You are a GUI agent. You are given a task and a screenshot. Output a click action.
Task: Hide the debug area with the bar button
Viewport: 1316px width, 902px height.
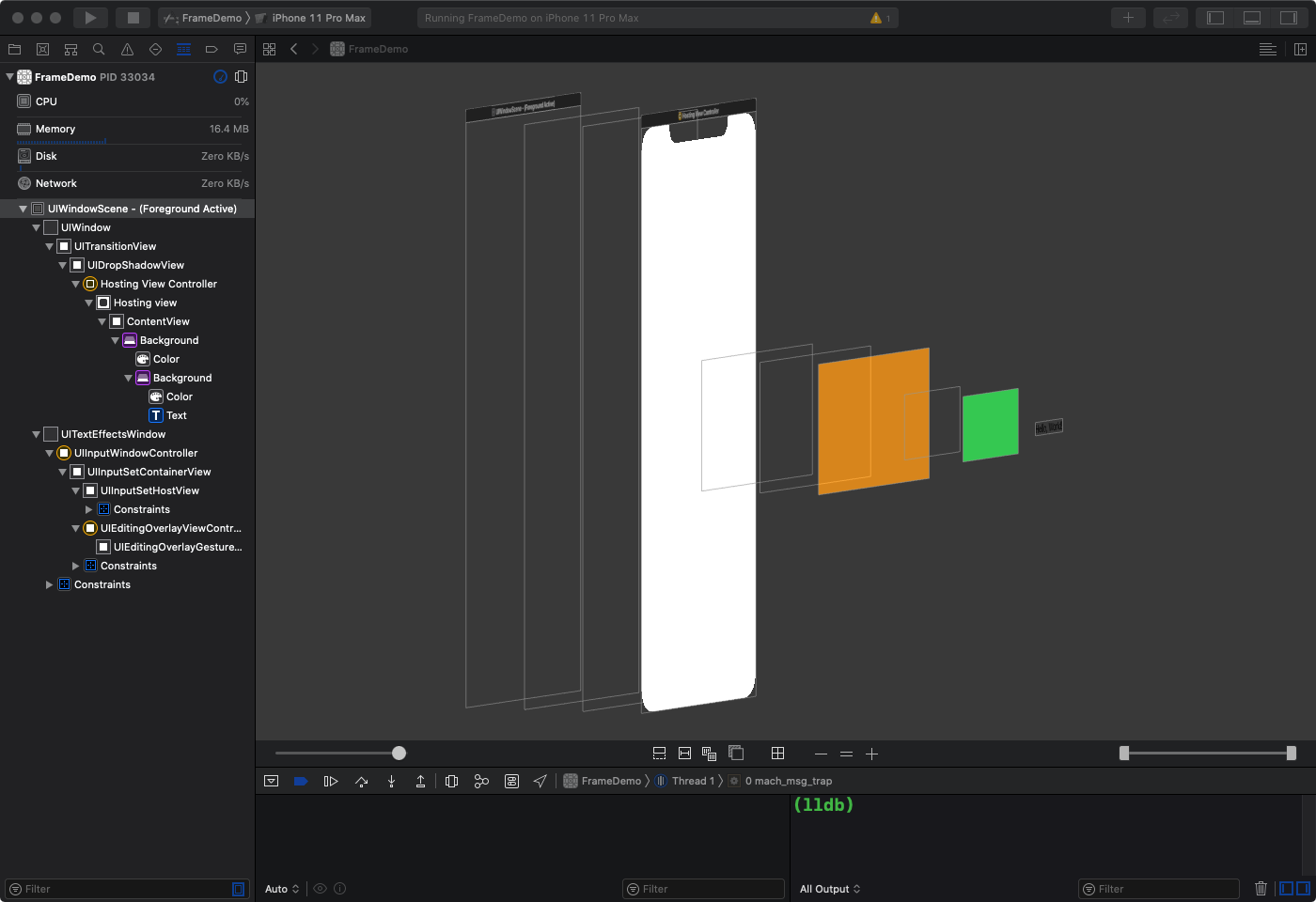click(x=272, y=781)
